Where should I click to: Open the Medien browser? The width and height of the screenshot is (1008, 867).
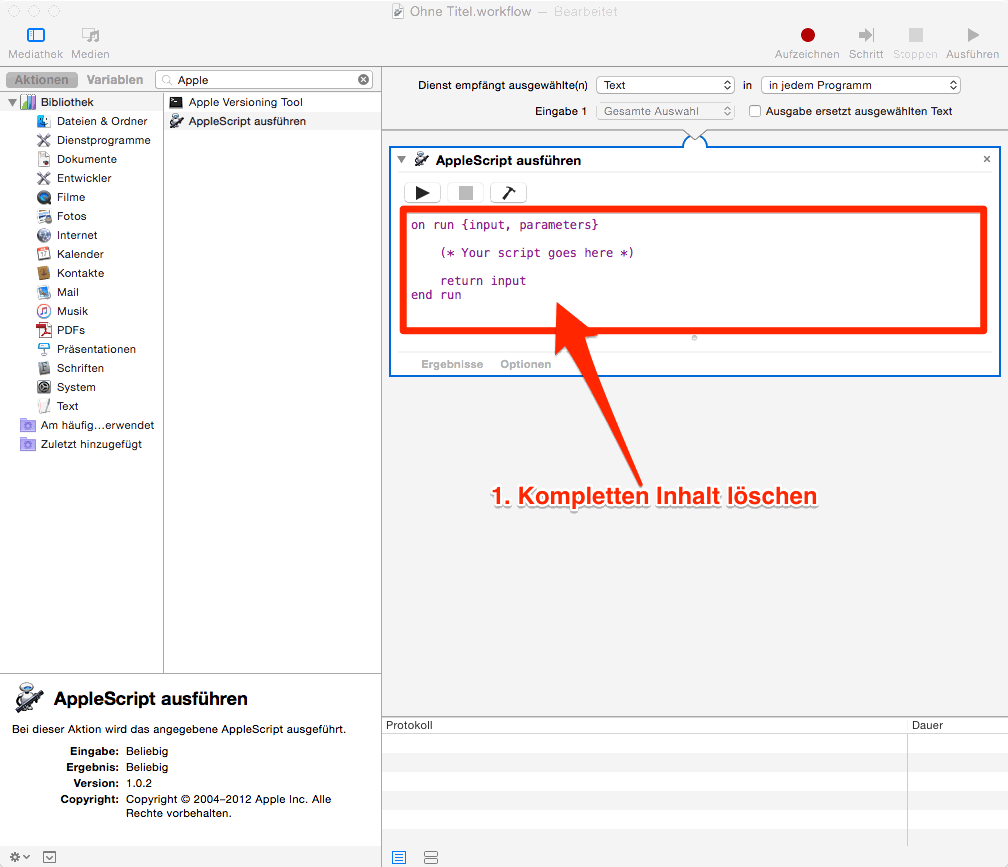click(90, 36)
